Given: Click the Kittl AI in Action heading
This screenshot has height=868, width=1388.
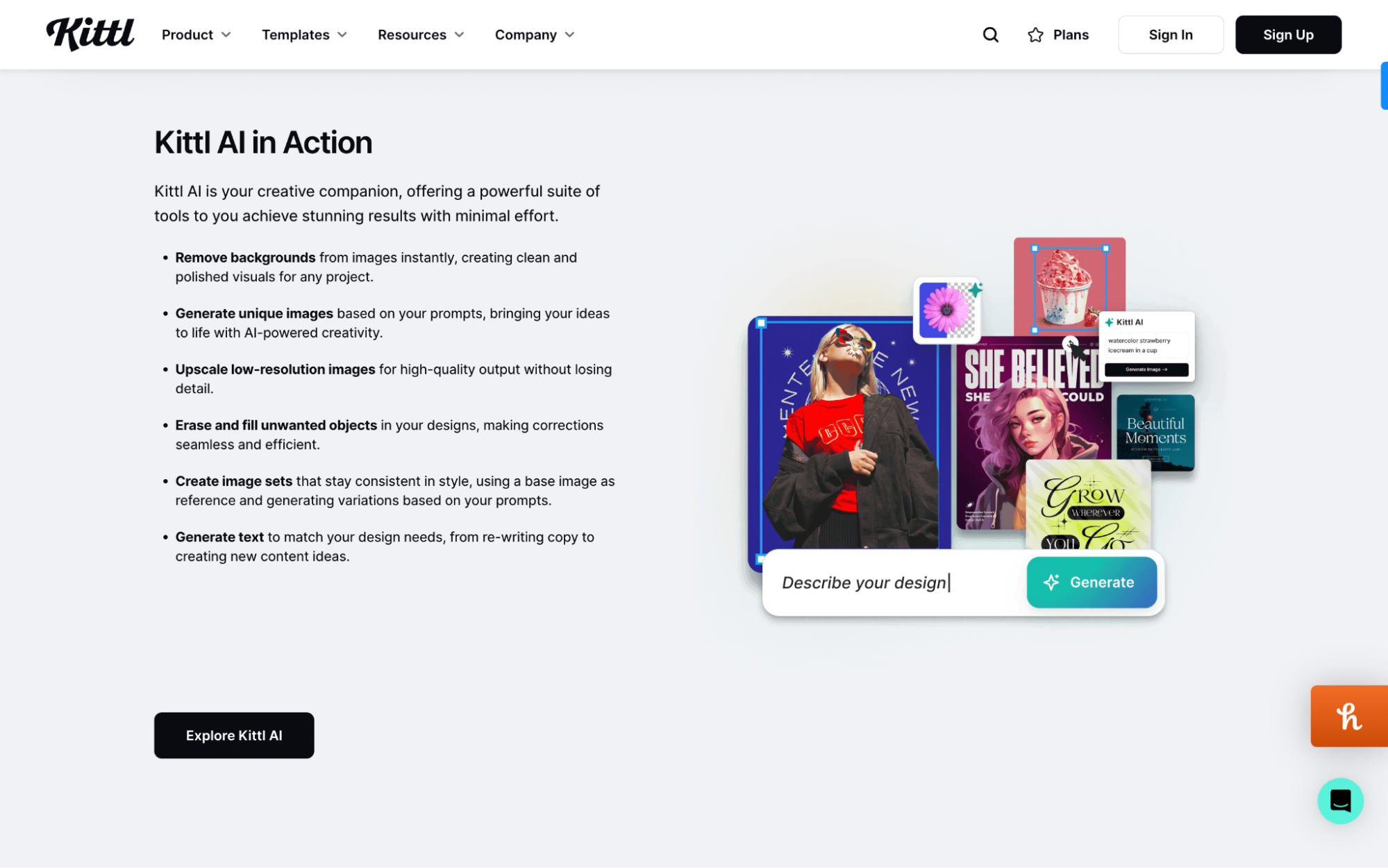Looking at the screenshot, I should [x=263, y=142].
